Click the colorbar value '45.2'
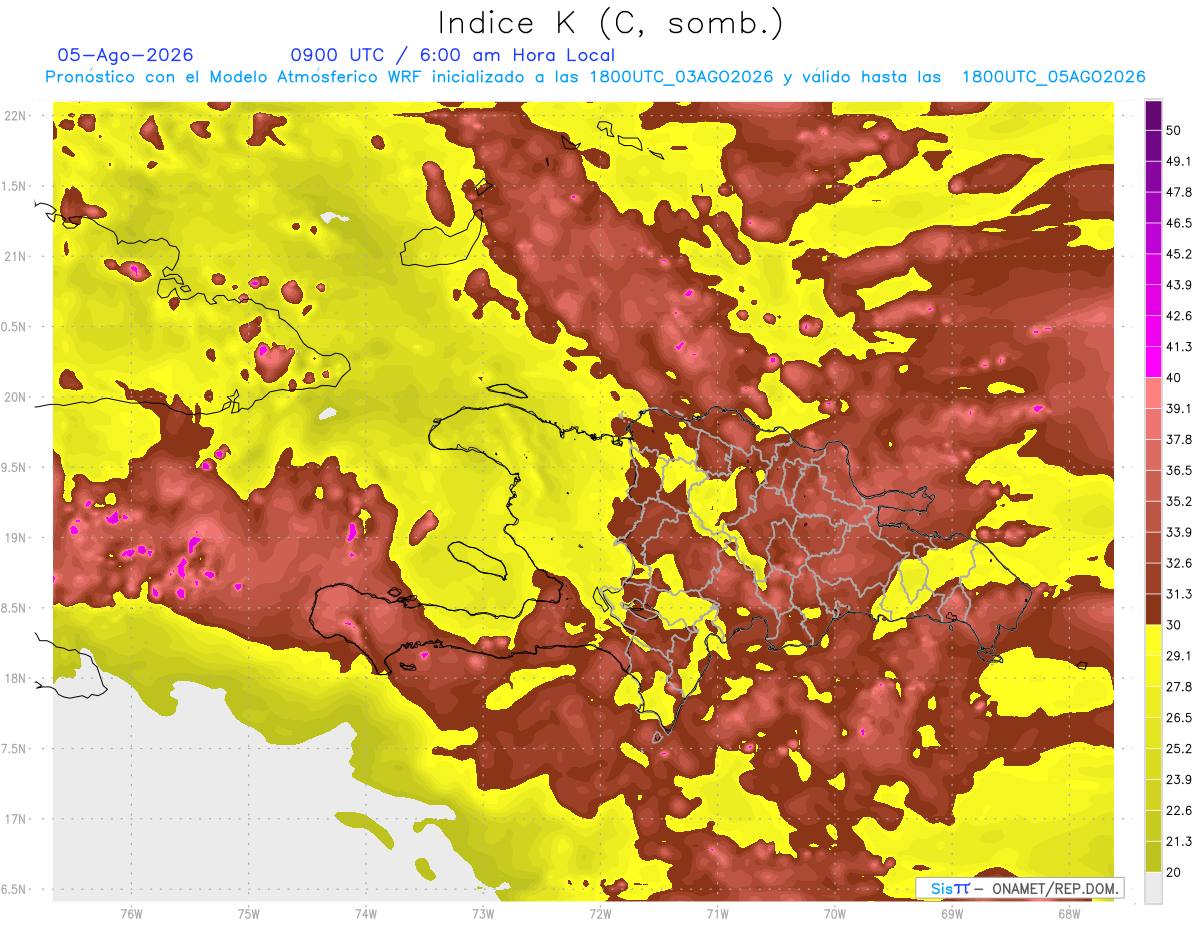Screen dimensions: 1200x927 (x=1179, y=254)
